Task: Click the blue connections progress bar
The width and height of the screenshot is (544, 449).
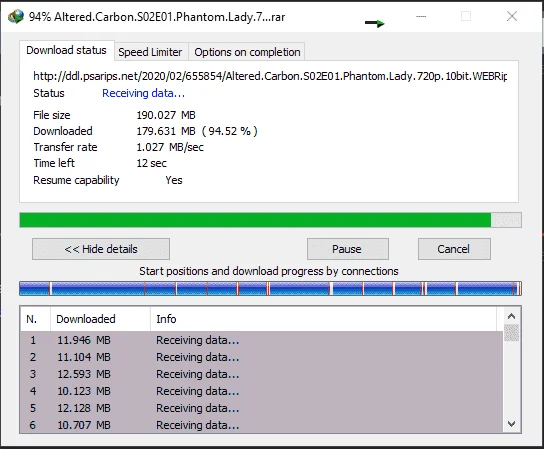Action: pos(270,289)
